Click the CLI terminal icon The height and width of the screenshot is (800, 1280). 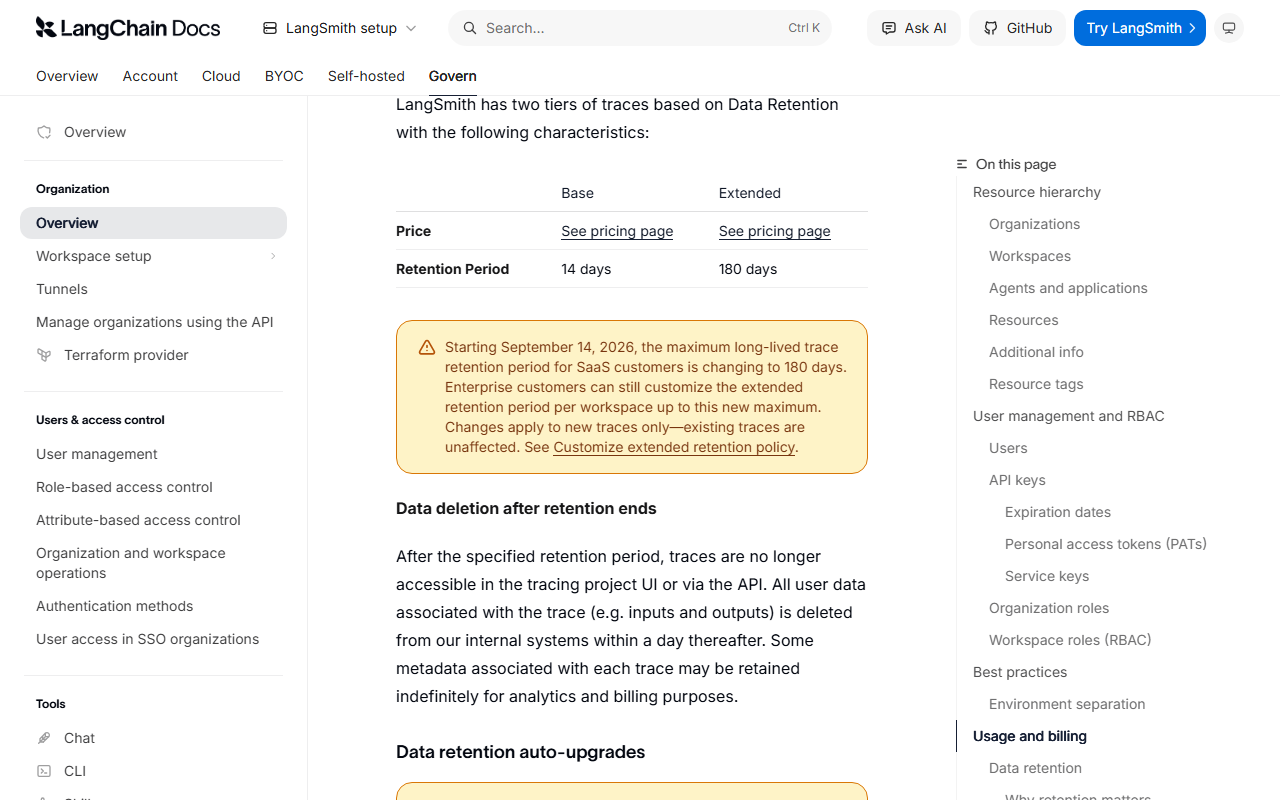pyautogui.click(x=44, y=771)
